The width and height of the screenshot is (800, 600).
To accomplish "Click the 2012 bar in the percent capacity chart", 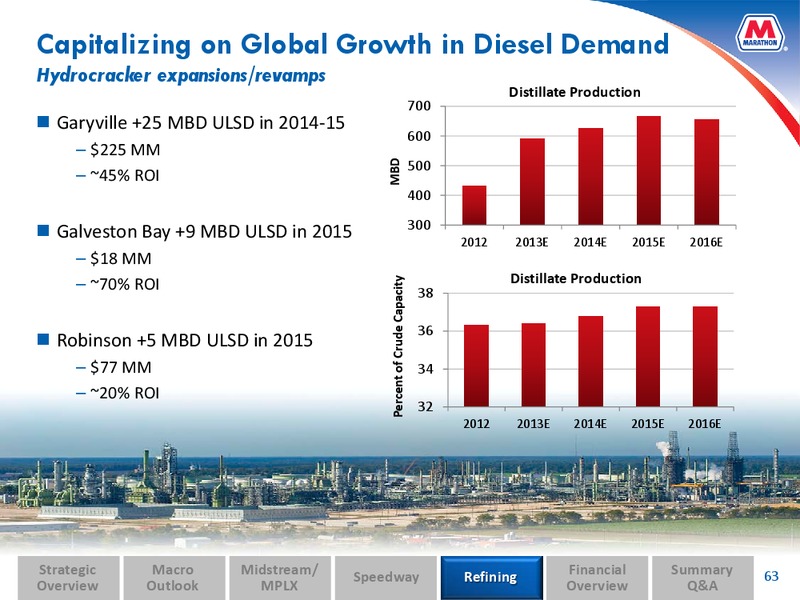I will coord(476,366).
